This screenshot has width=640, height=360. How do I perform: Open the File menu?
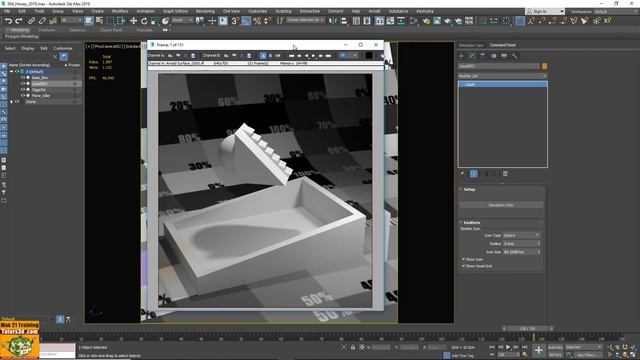7,11
